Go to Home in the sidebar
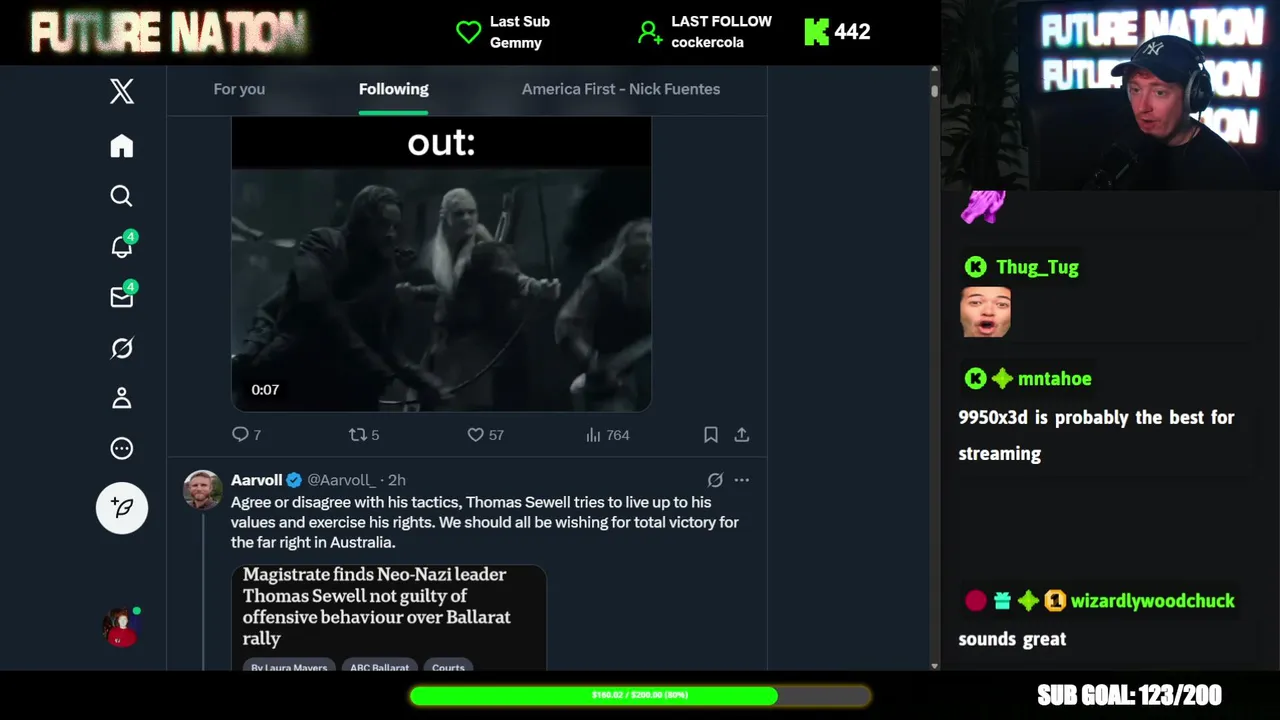The image size is (1280, 720). pyautogui.click(x=122, y=146)
